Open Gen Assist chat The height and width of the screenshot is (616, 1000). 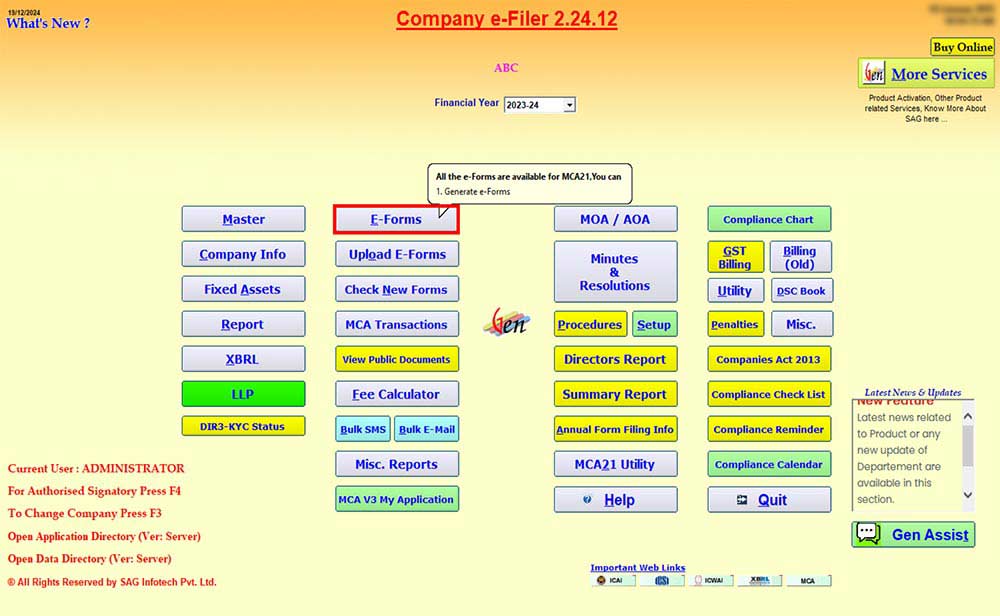[x=913, y=535]
